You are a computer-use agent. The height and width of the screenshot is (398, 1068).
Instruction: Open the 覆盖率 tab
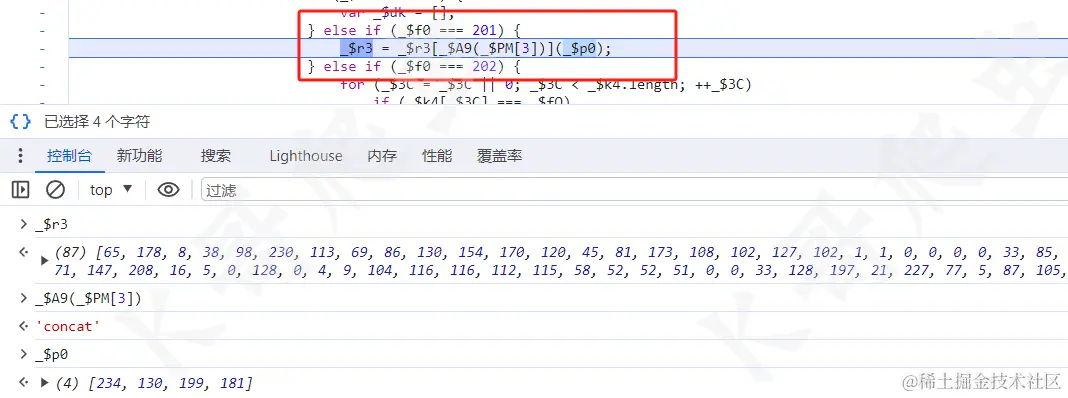tap(500, 155)
